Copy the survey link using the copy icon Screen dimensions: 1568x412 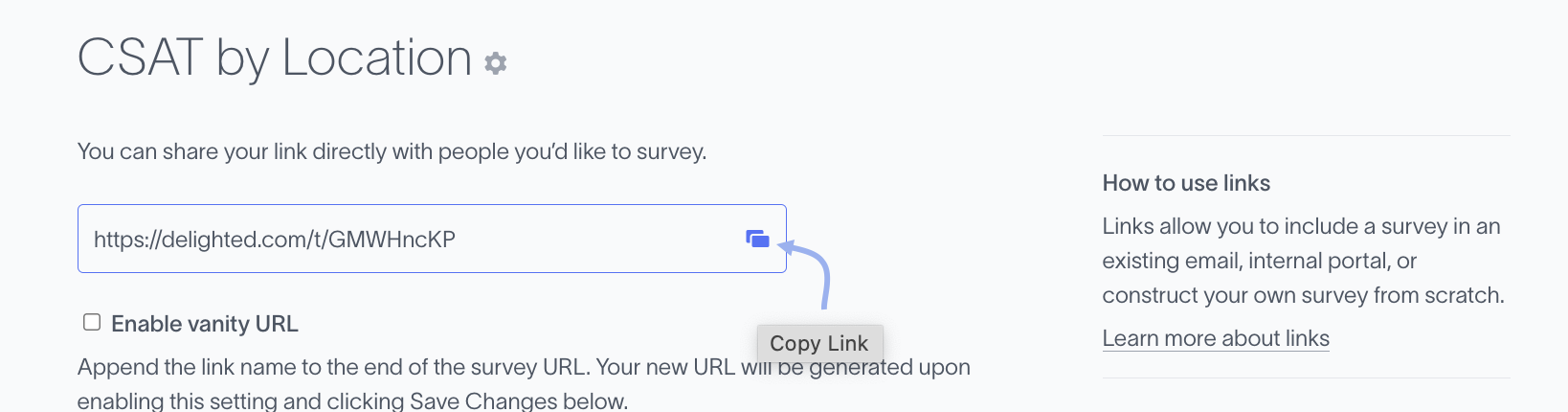point(757,239)
